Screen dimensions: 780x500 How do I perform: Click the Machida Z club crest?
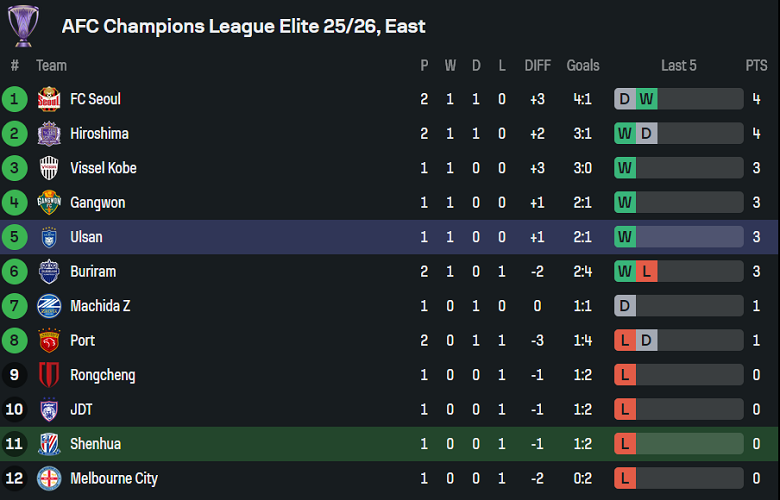pos(49,306)
